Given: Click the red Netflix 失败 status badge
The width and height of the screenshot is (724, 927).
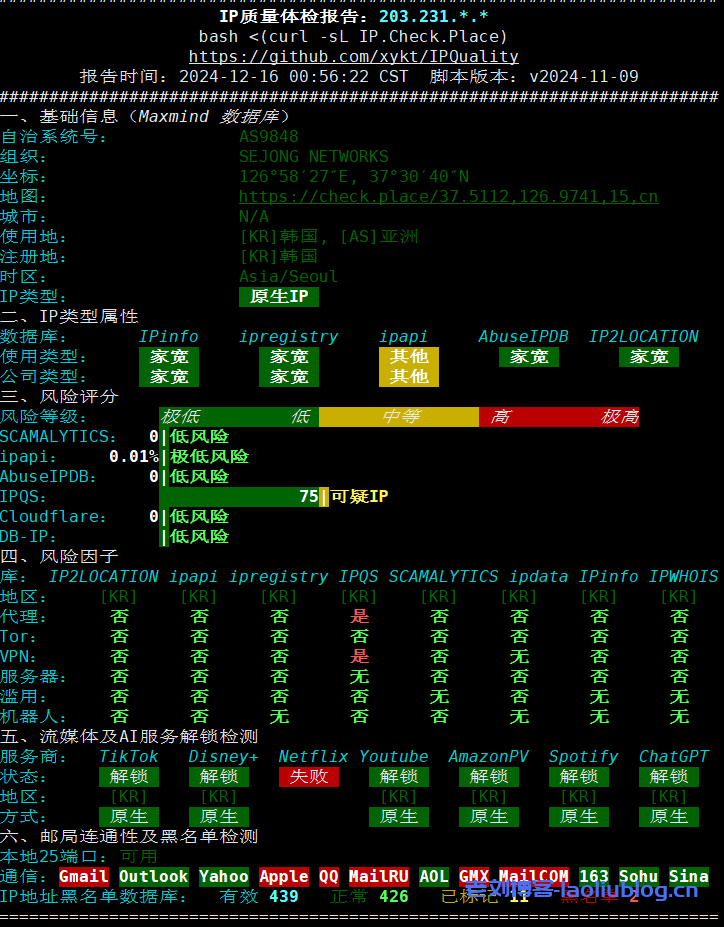Looking at the screenshot, I should click(x=308, y=776).
